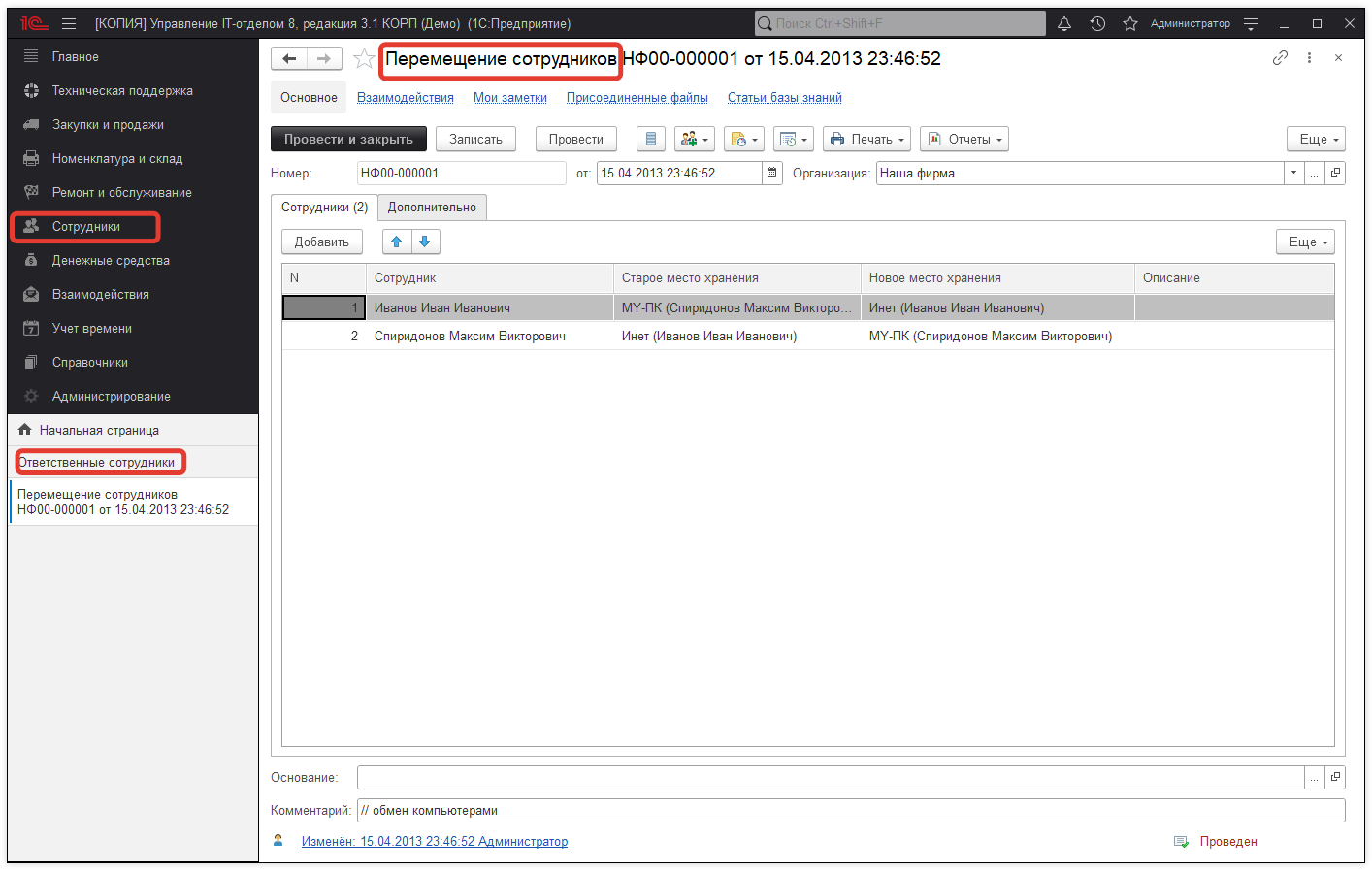Open Сотрудники section in sidebar

[86, 226]
